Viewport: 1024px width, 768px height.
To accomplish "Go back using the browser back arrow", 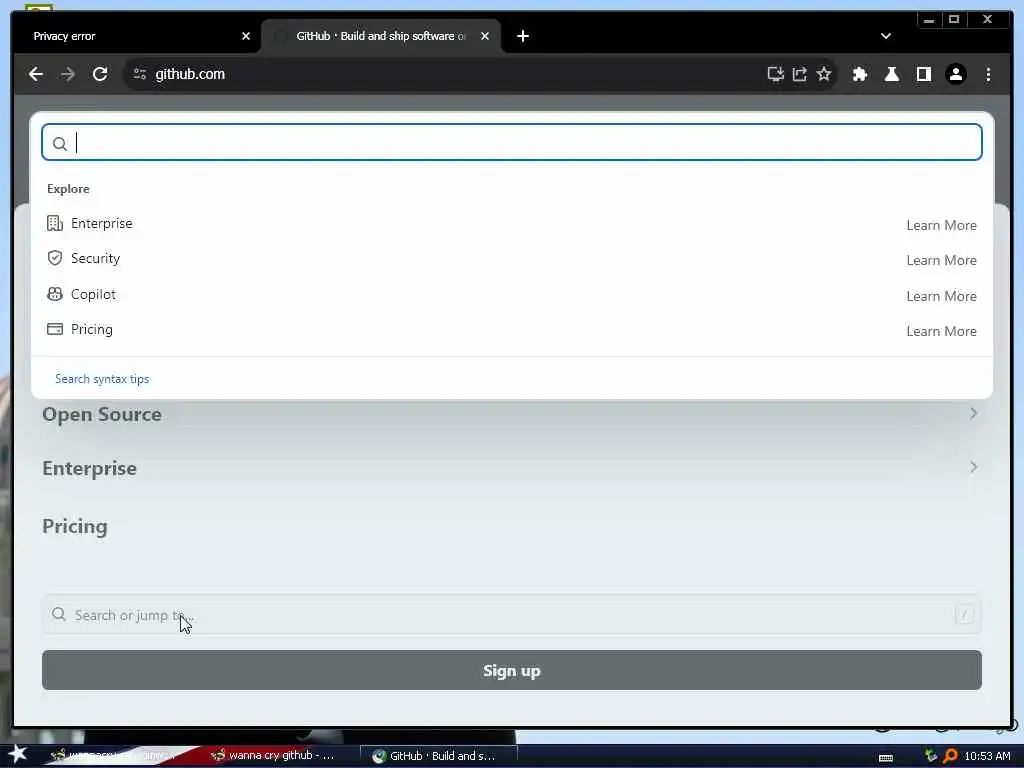I will point(36,74).
